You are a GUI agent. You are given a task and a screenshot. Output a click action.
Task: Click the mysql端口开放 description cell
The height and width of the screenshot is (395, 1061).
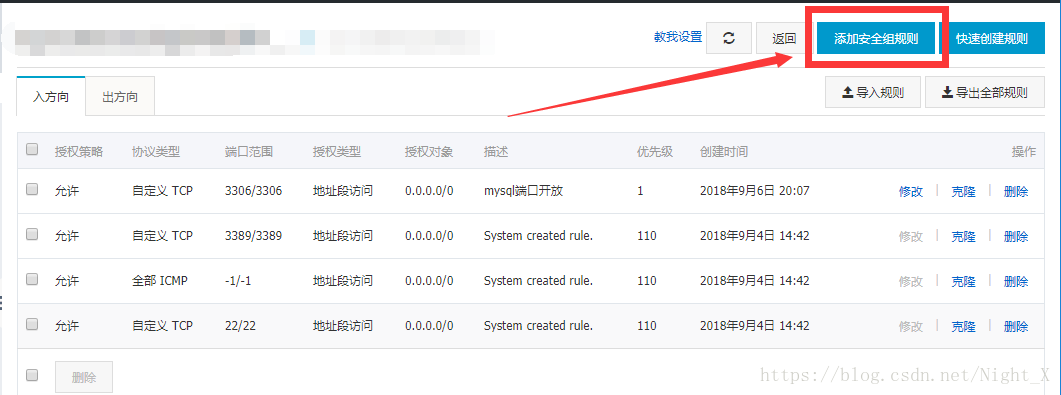coord(524,191)
